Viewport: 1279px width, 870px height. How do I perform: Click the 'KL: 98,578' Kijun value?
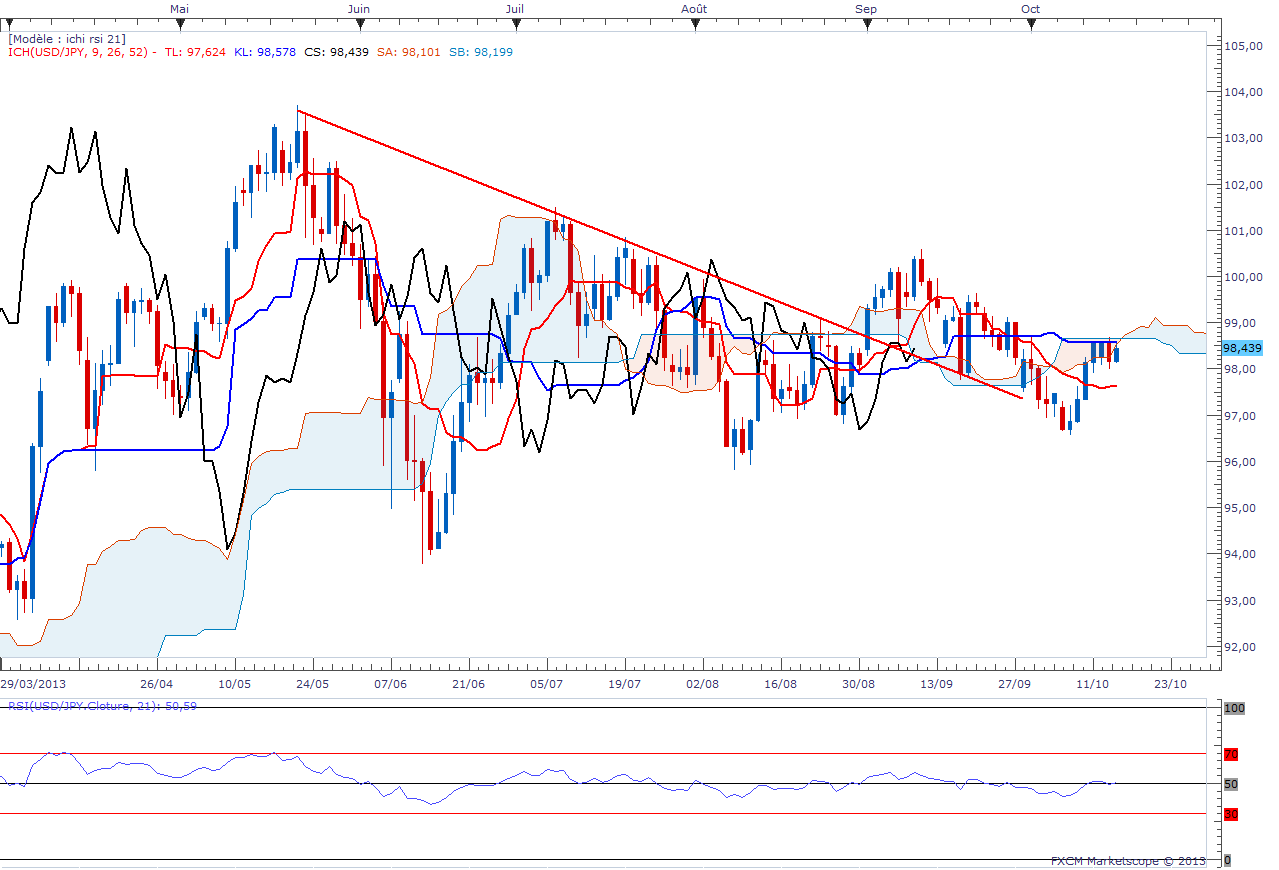(x=264, y=51)
